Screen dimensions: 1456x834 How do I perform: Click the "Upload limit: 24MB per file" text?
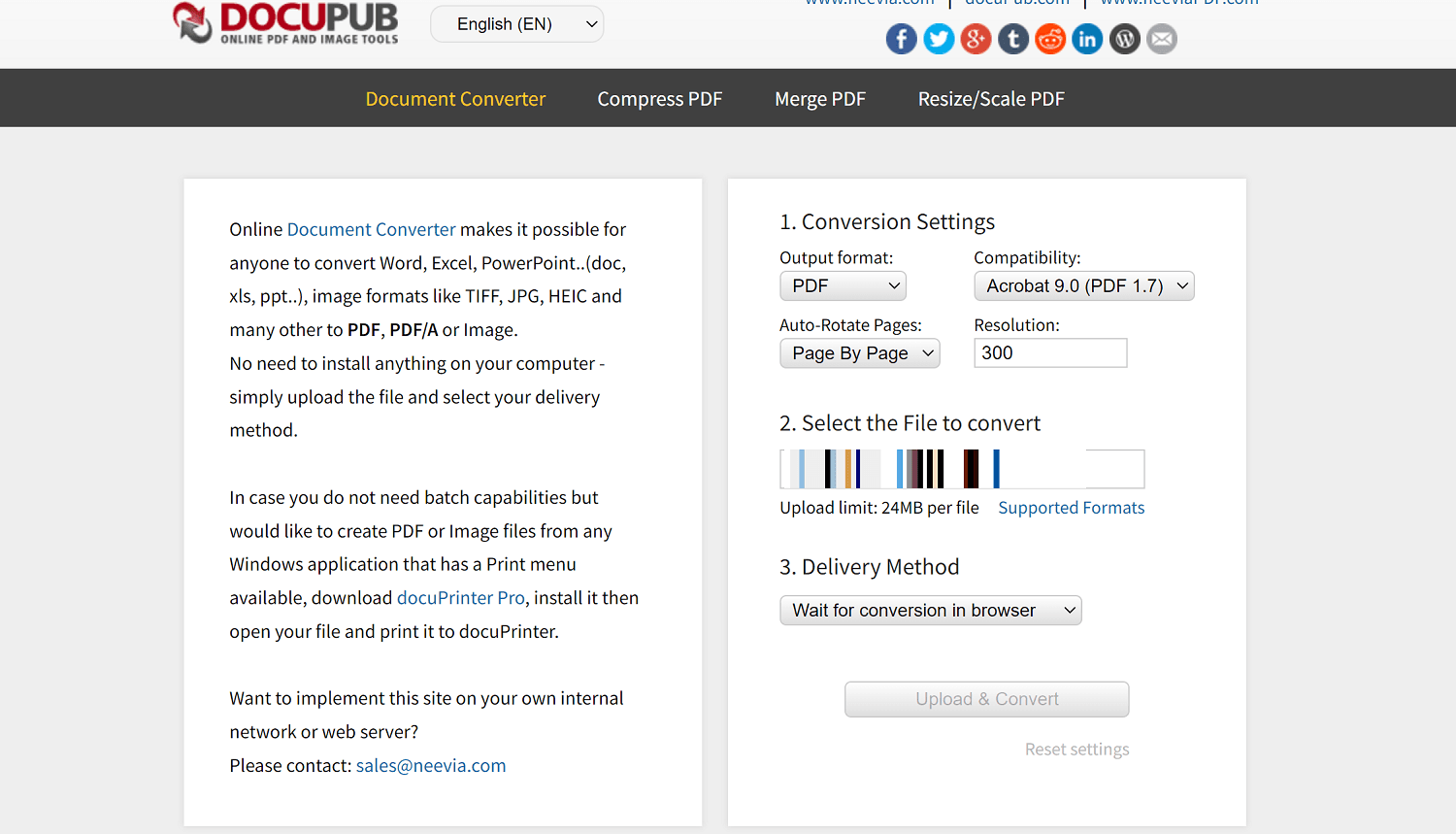click(879, 508)
